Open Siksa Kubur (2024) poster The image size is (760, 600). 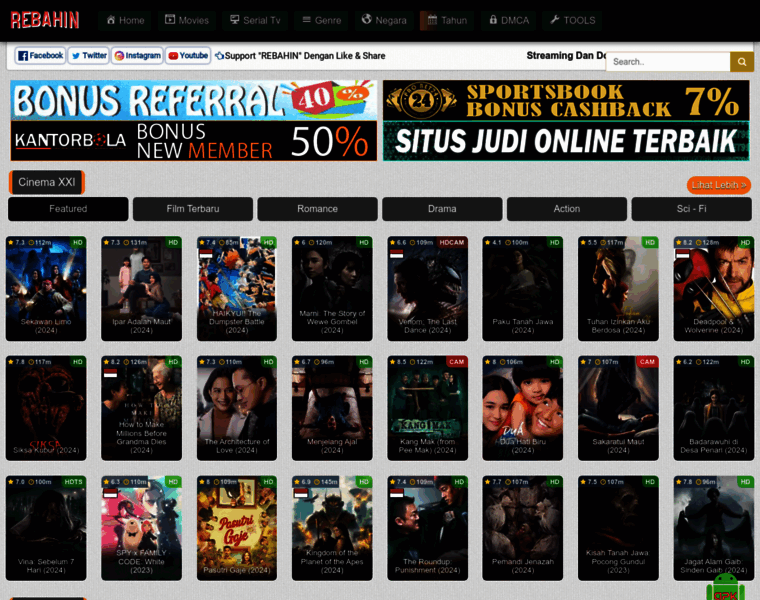point(46,409)
